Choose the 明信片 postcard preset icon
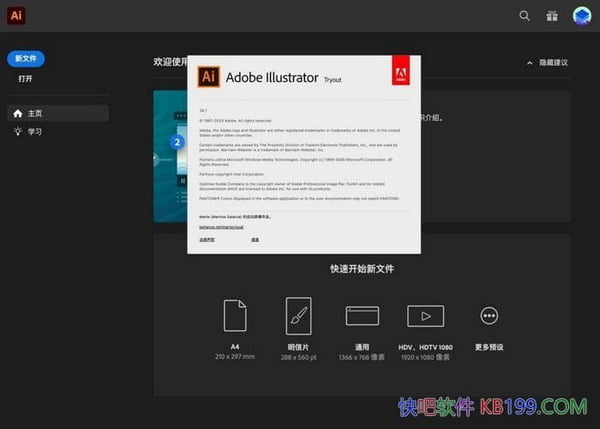600x429 pixels. 298,316
